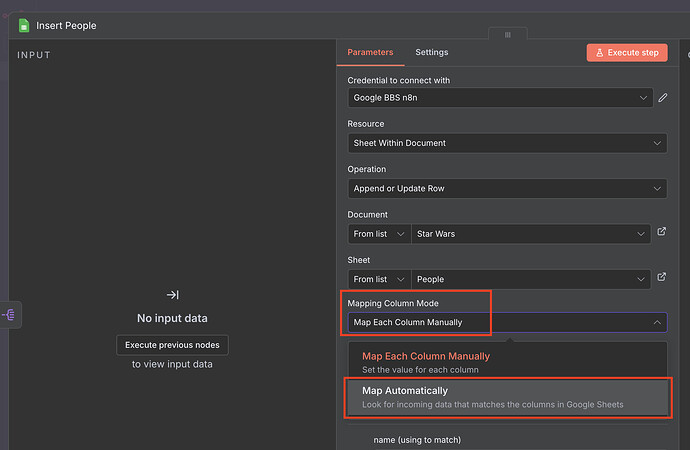The width and height of the screenshot is (690, 450).
Task: Select the Parameters tab
Action: click(x=370, y=53)
